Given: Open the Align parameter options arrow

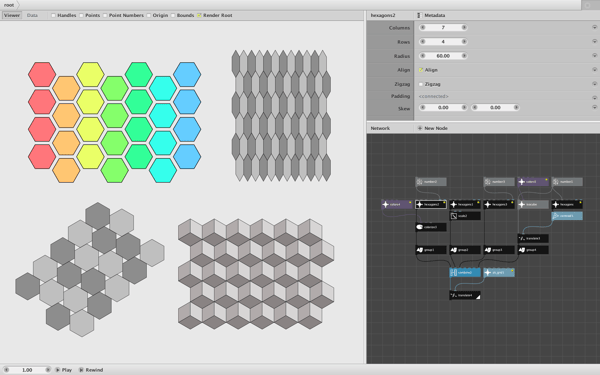Looking at the screenshot, I should coord(594,70).
